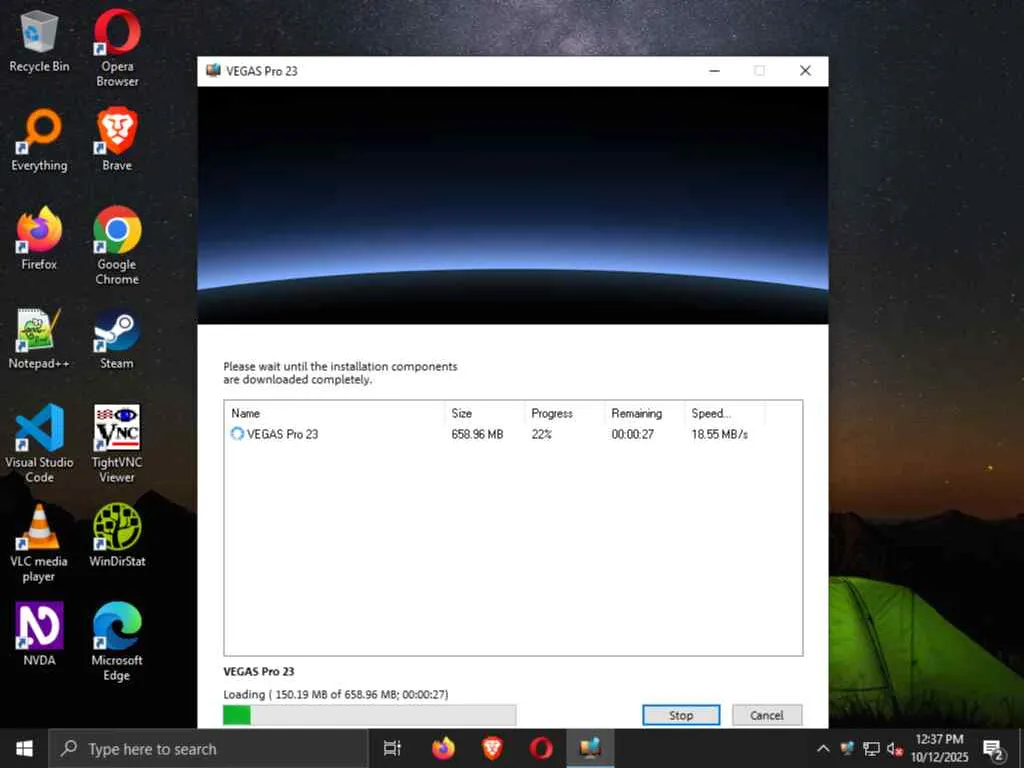Click the security shield tray icon
The height and width of the screenshot is (768, 1024).
pos(847,748)
